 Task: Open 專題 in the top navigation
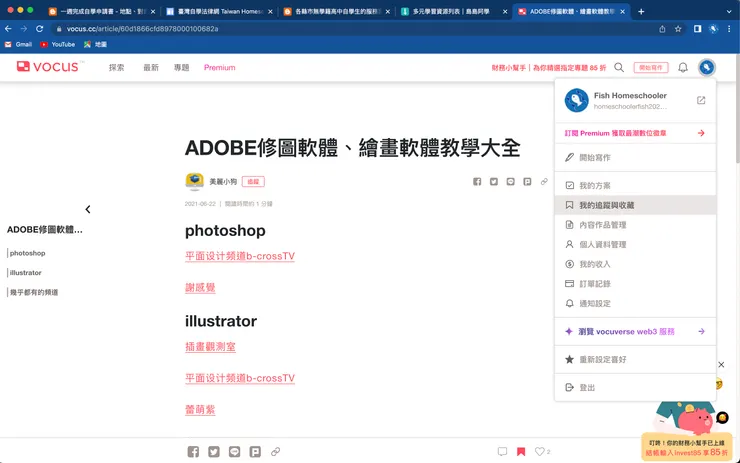tap(181, 67)
